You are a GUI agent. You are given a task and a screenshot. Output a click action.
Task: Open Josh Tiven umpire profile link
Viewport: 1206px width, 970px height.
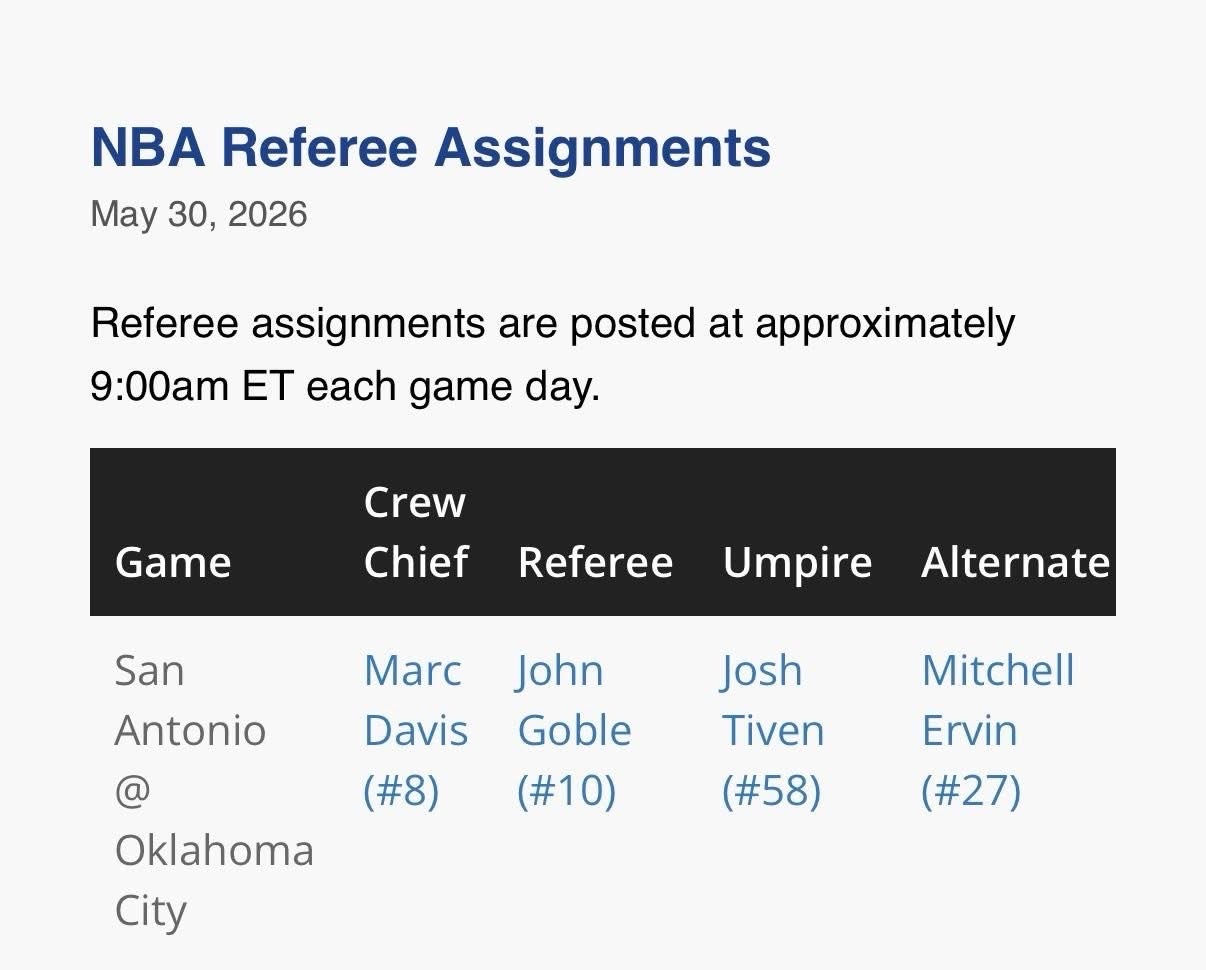point(773,730)
